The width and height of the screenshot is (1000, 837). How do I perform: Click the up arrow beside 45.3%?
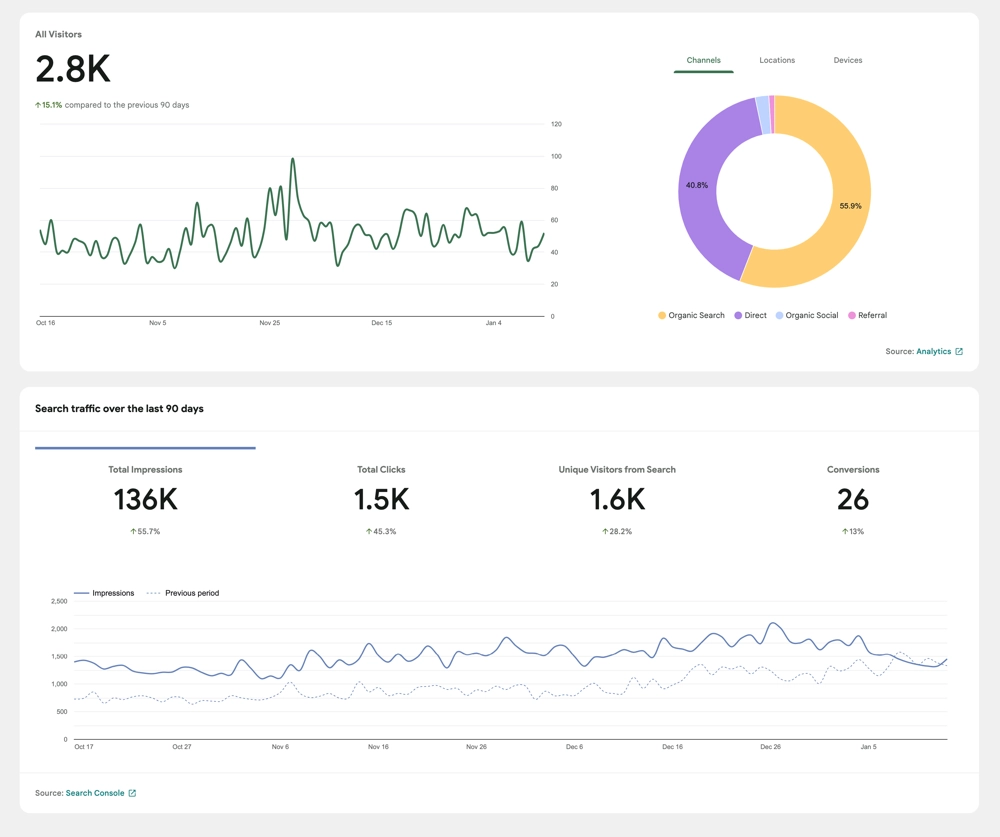click(369, 532)
